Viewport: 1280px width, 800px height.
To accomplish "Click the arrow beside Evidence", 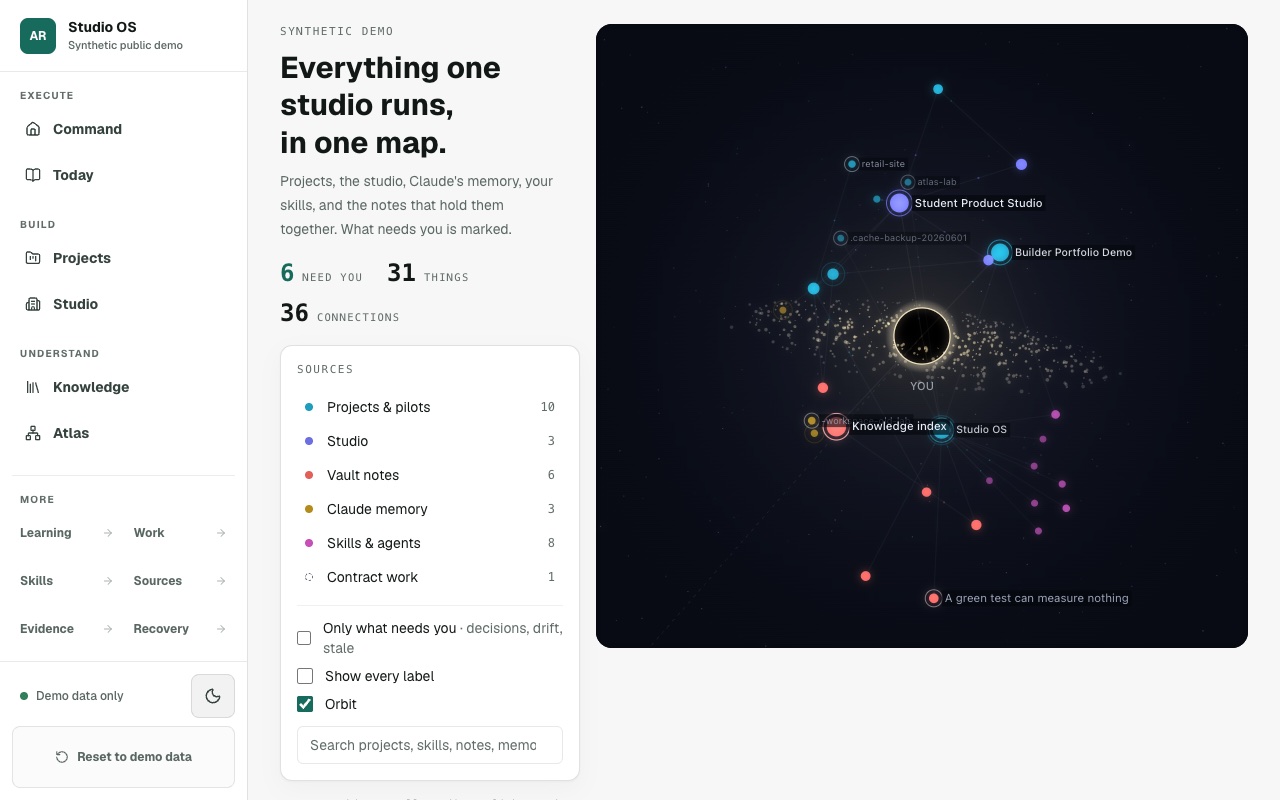I will click(108, 629).
